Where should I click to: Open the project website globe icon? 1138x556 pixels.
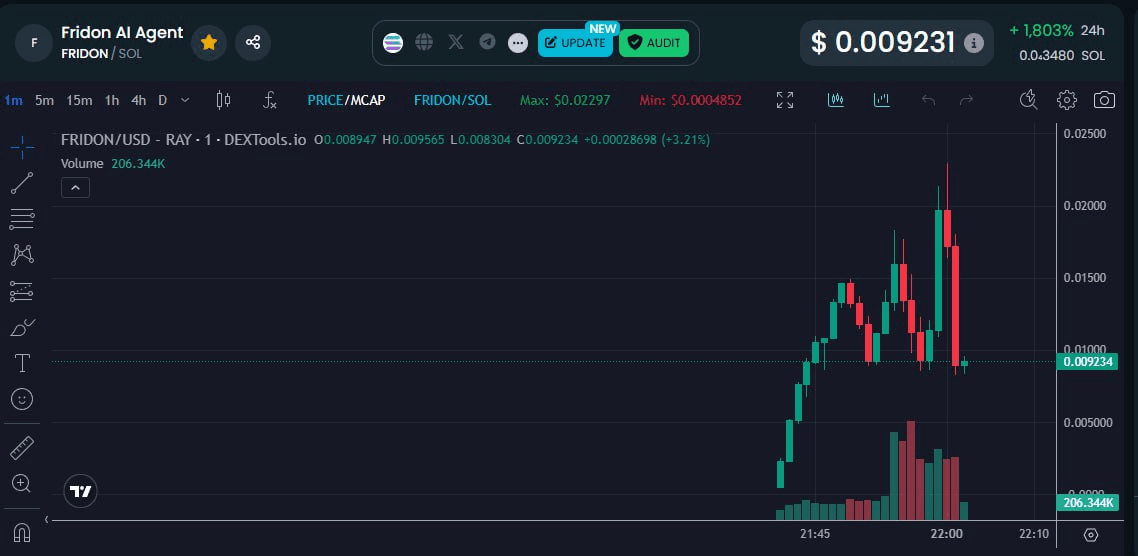tap(424, 42)
